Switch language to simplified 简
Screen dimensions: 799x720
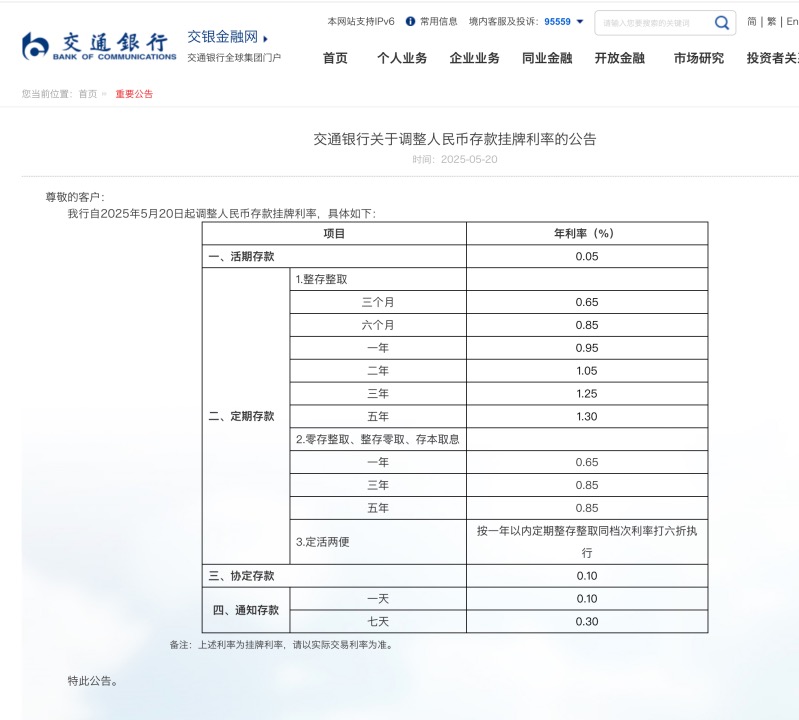point(752,21)
